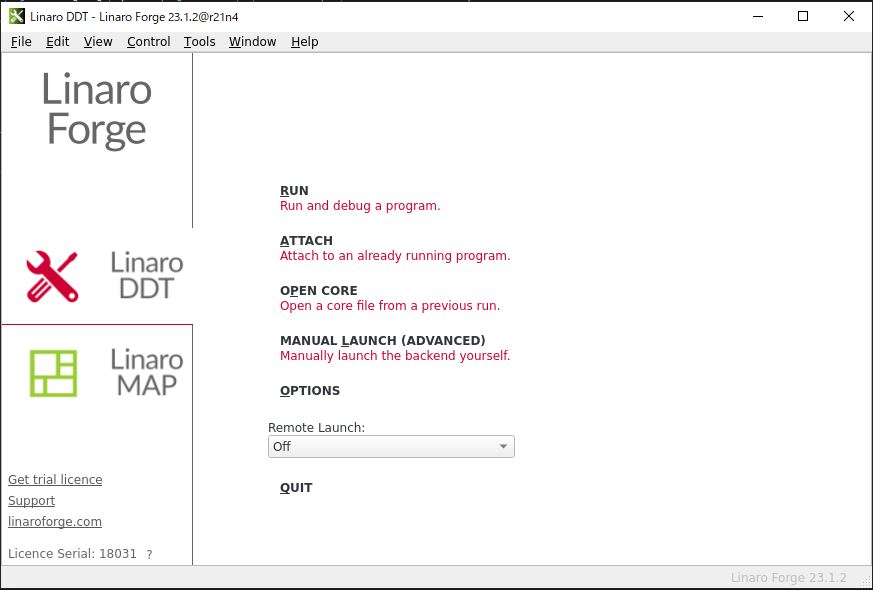Viewport: 873px width, 590px height.
Task: Open the Control menu
Action: tap(148, 42)
